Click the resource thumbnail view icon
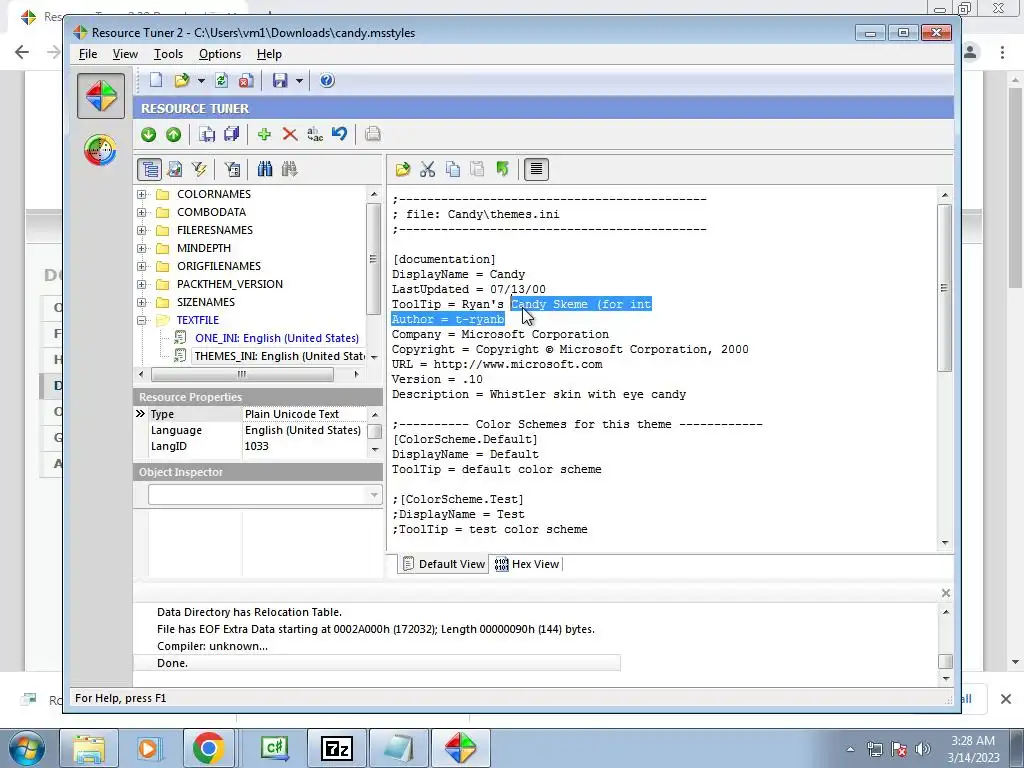The width and height of the screenshot is (1024, 768). pos(175,169)
